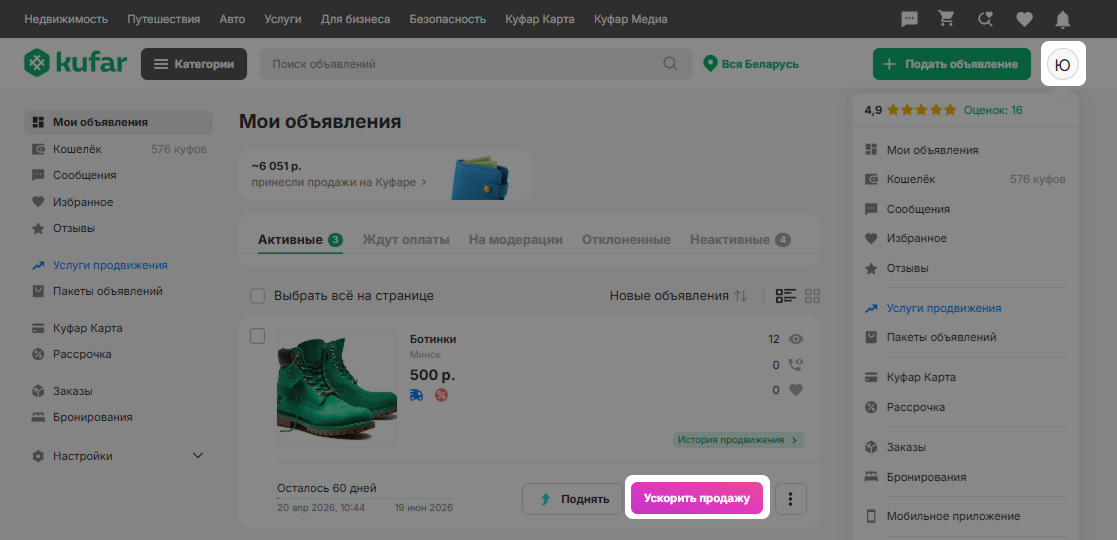Select the Вся Беларусь region selector
1117x540 pixels.
751,64
